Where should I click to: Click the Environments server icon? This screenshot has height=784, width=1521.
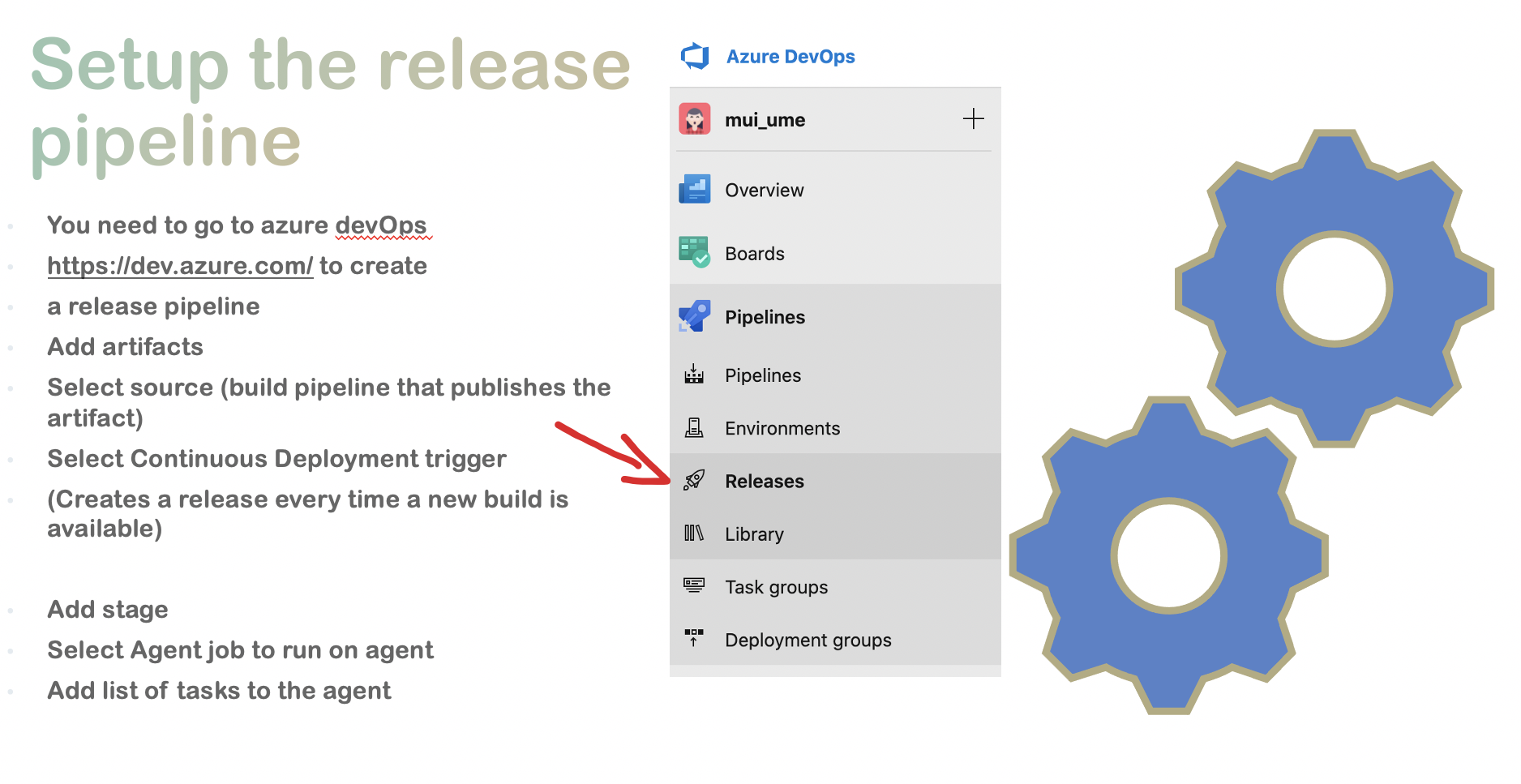[x=694, y=427]
